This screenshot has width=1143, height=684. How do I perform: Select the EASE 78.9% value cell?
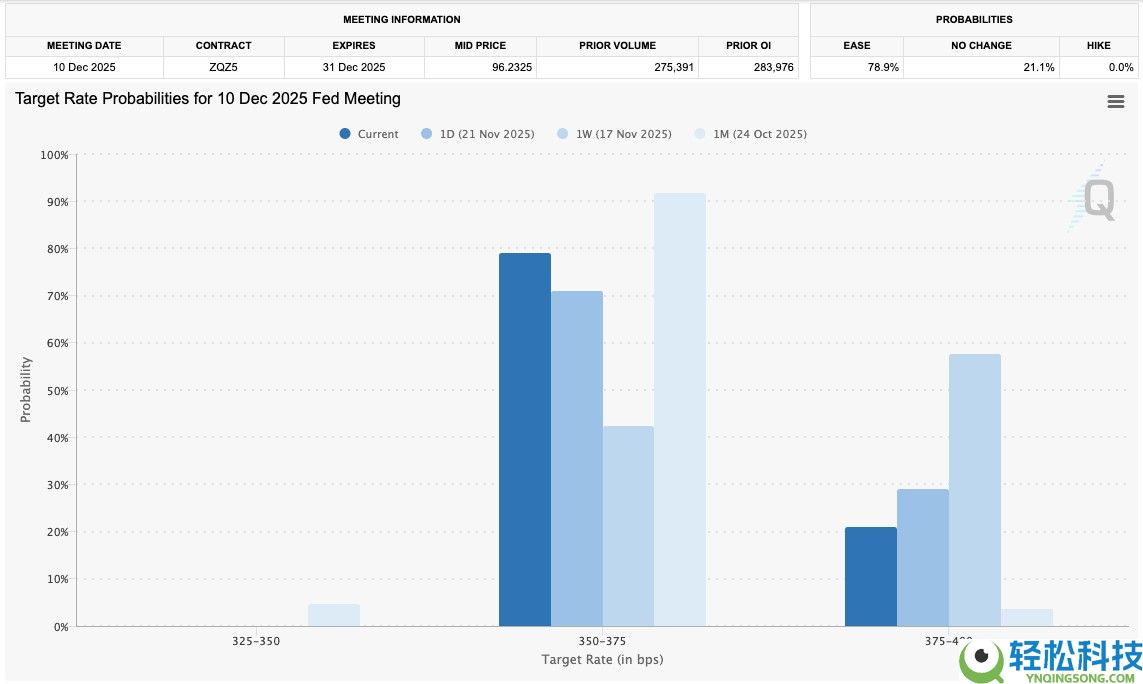tap(856, 67)
